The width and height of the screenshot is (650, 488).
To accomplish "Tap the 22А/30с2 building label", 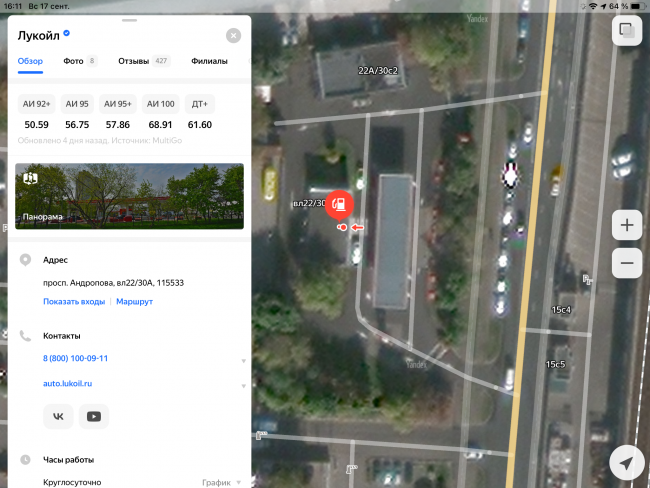I will coord(378,71).
